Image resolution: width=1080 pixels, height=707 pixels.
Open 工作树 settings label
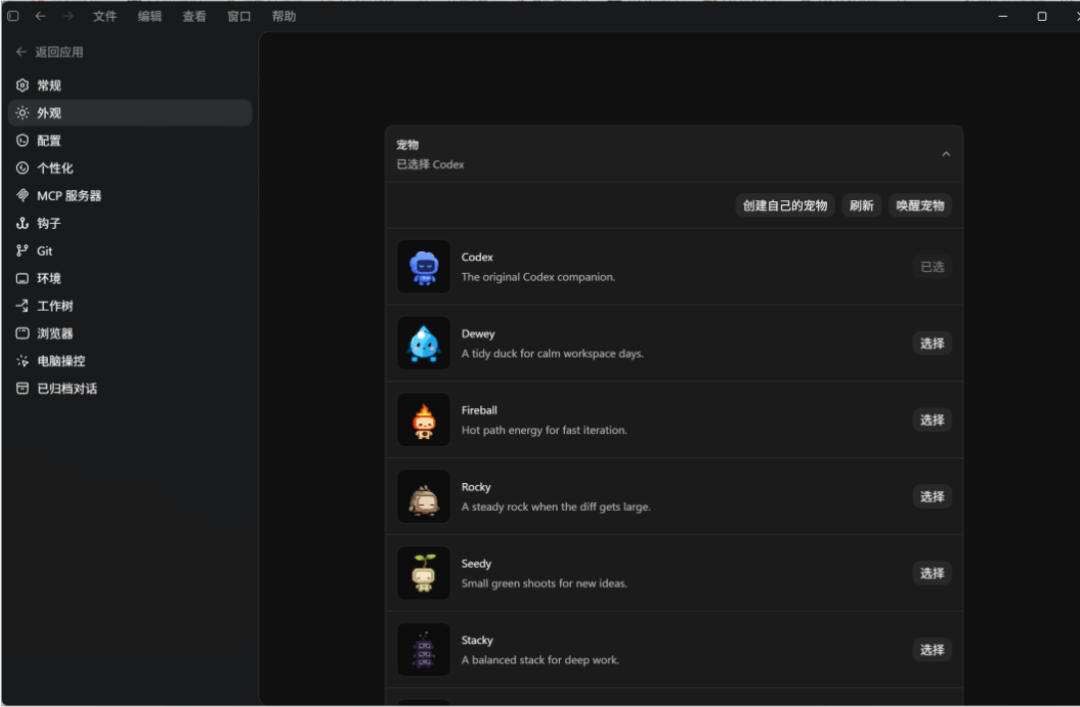[55, 306]
